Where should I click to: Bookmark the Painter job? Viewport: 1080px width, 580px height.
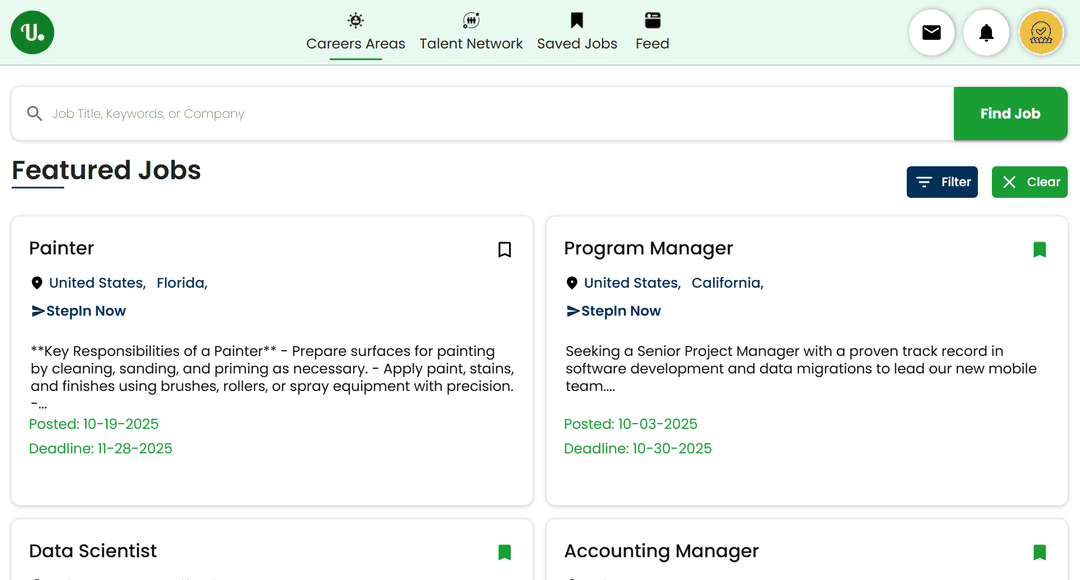tap(505, 250)
